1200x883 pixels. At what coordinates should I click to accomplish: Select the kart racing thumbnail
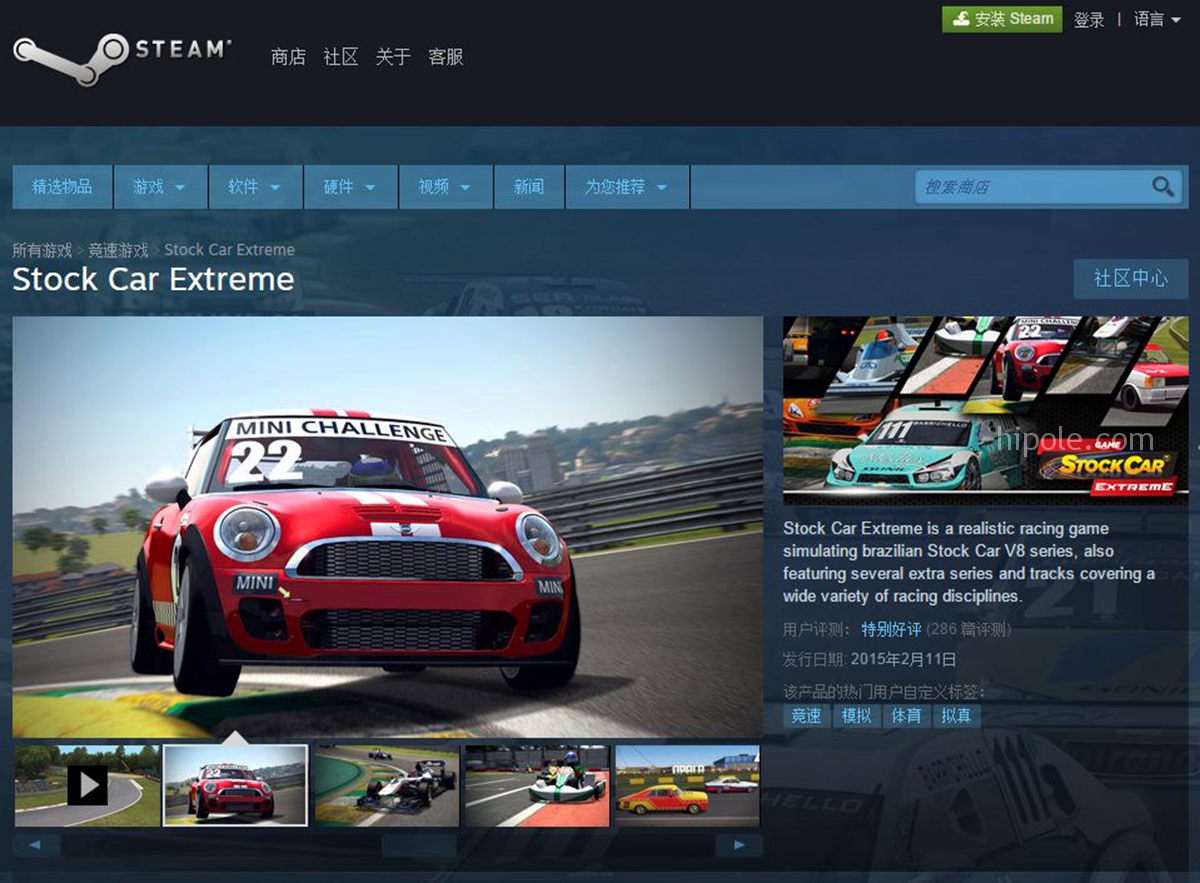[537, 785]
